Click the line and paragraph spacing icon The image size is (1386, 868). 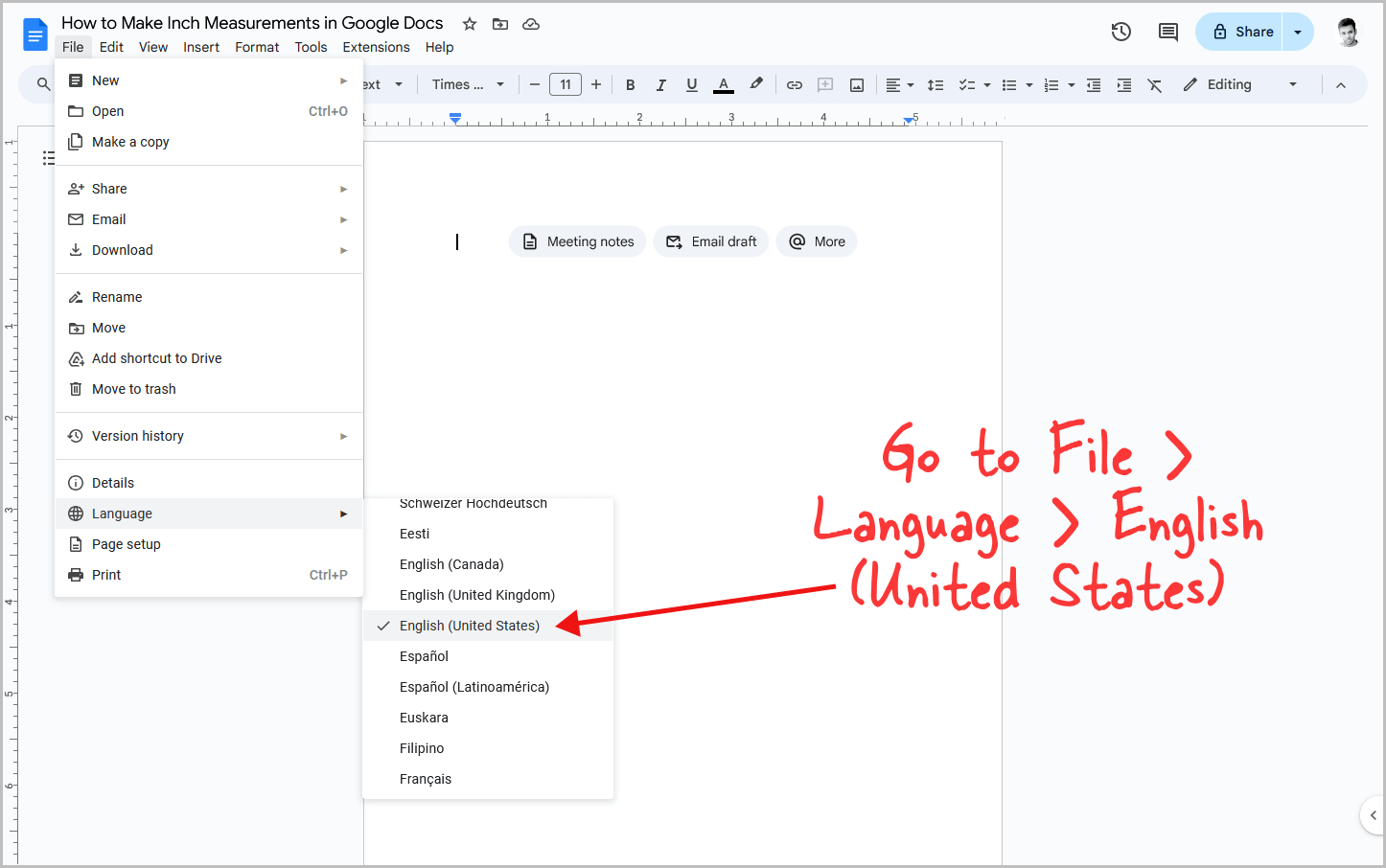coord(936,84)
